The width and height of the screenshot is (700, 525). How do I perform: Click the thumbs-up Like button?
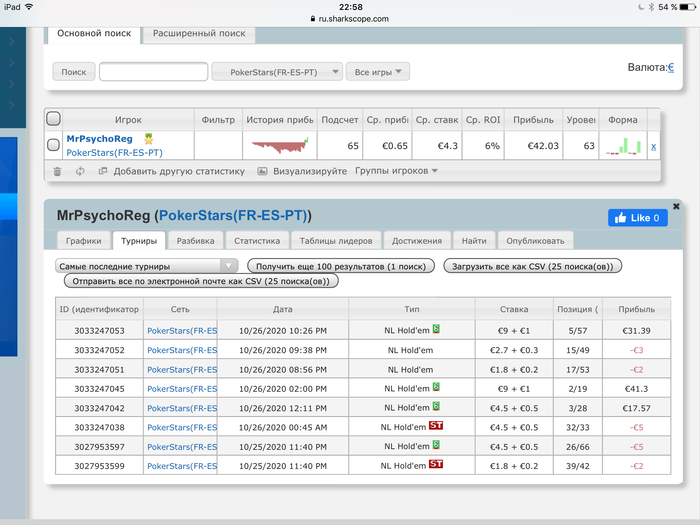pos(638,218)
